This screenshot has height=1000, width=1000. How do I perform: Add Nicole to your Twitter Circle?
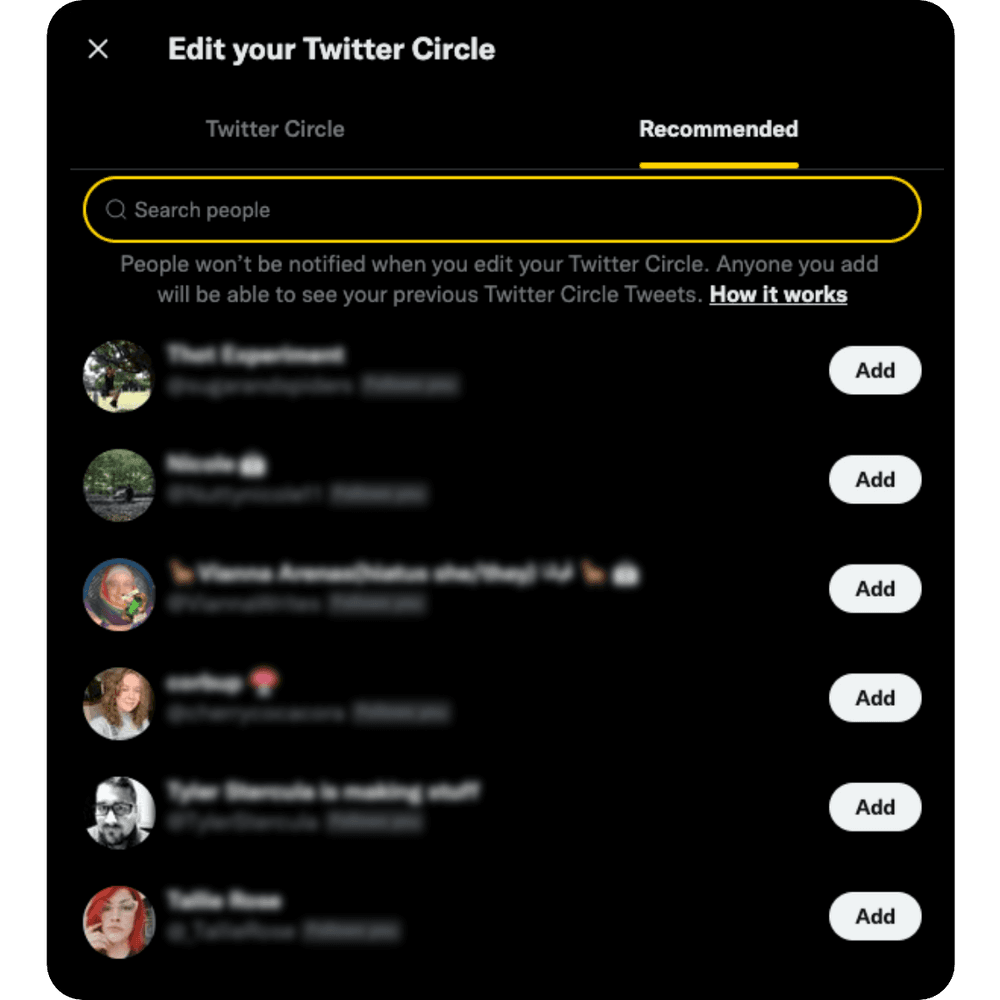pyautogui.click(x=874, y=480)
